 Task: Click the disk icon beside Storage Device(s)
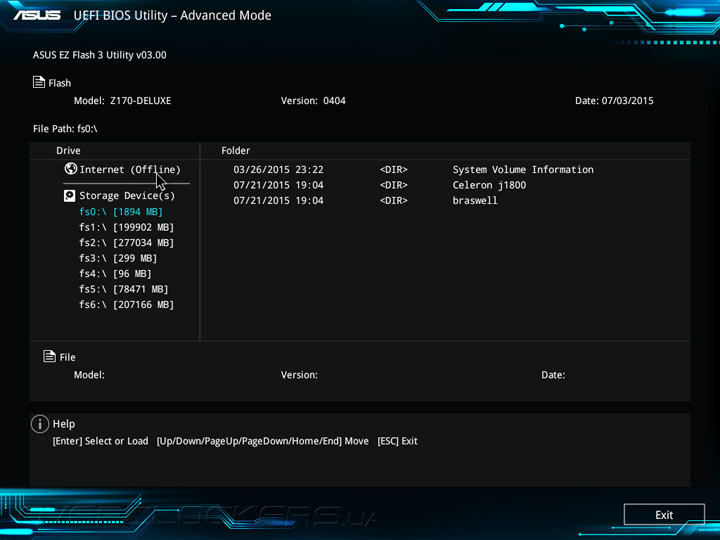pos(69,196)
